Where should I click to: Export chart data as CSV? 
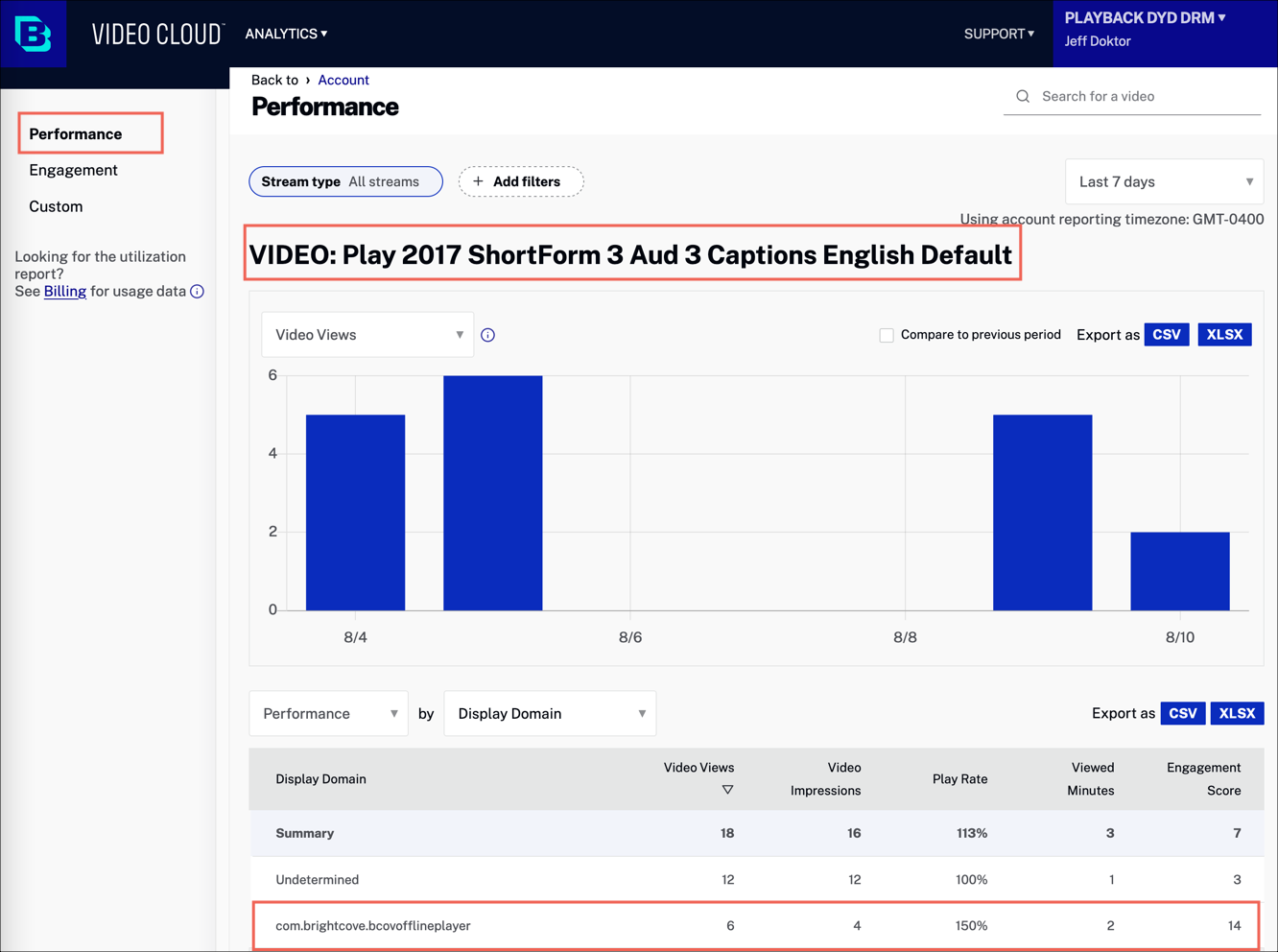coord(1167,335)
